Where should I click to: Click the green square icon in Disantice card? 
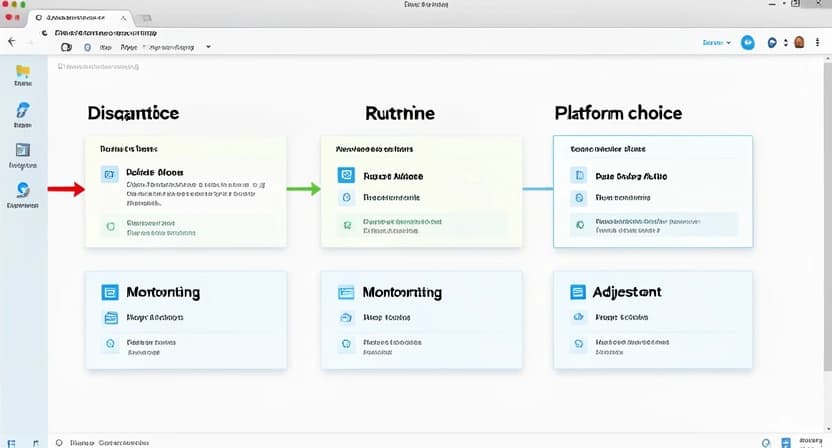(x=110, y=226)
